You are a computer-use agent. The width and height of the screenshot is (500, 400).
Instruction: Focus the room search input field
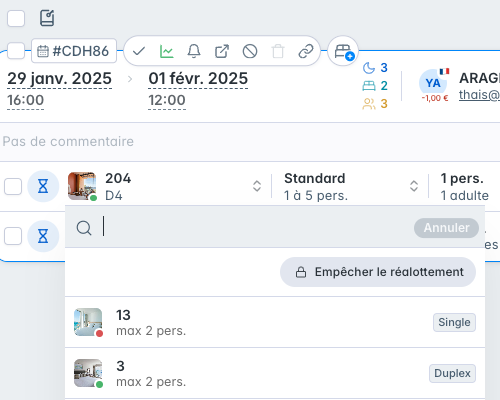coord(257,227)
